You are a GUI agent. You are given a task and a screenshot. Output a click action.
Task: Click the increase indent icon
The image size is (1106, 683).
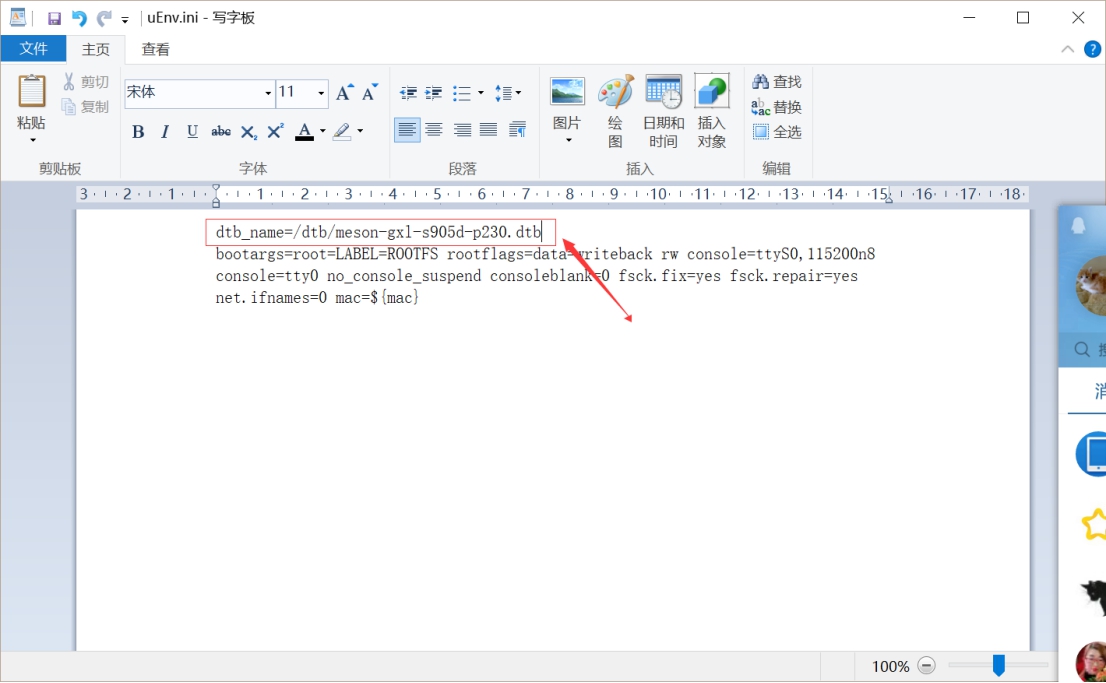pyautogui.click(x=433, y=92)
